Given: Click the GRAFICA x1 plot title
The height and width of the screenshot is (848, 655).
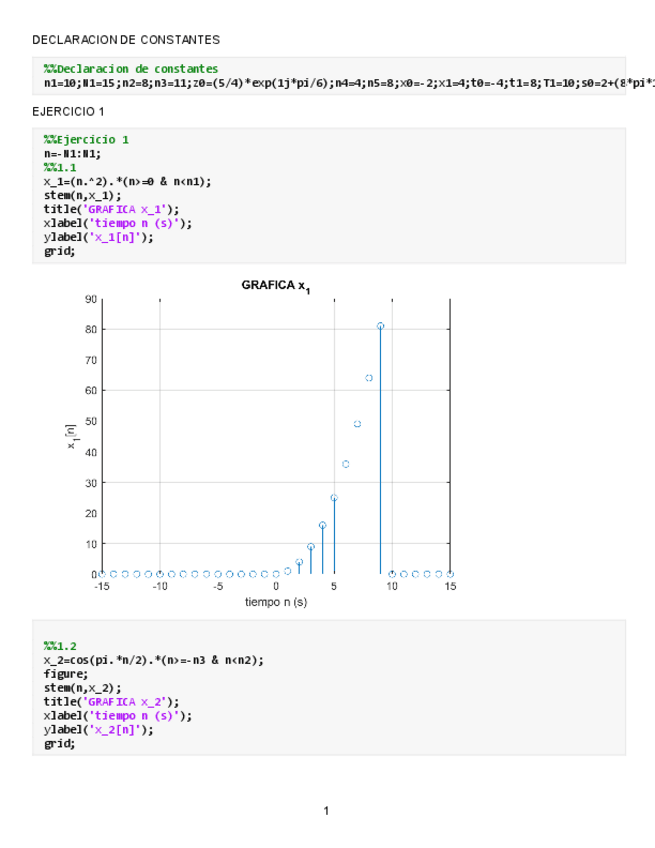Looking at the screenshot, I should click(276, 286).
